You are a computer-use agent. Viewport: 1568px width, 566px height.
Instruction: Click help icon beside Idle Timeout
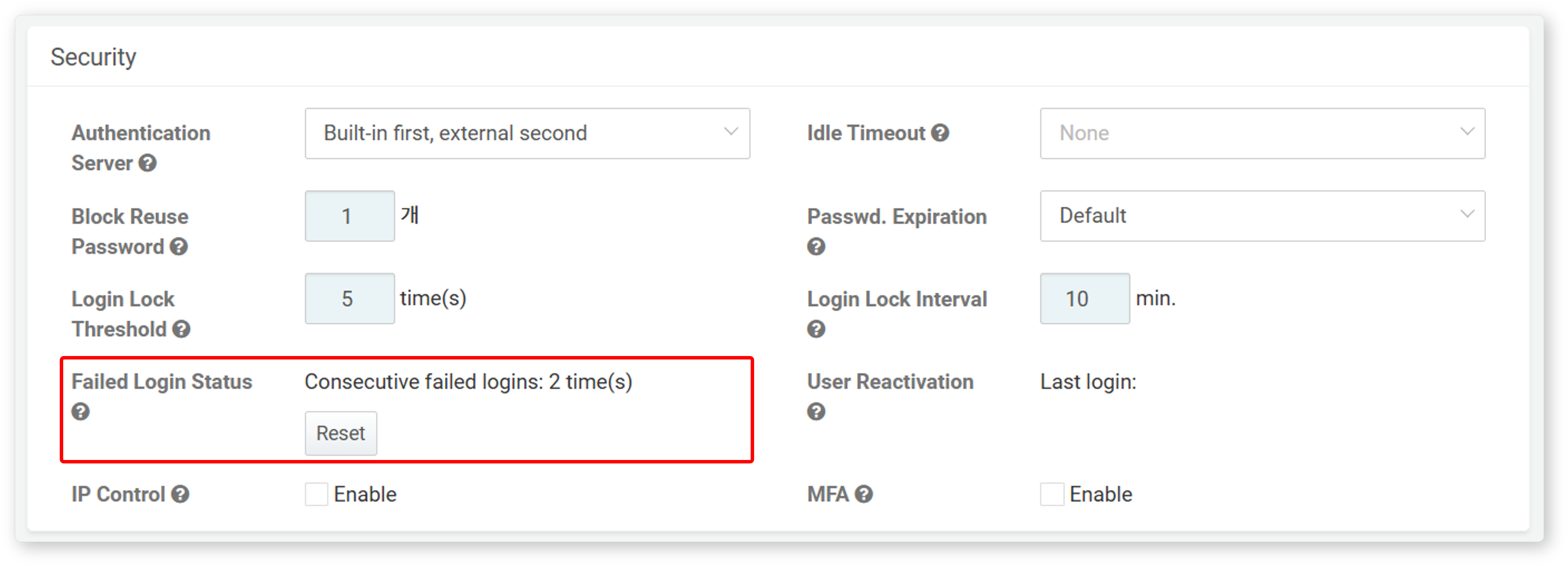pos(940,133)
